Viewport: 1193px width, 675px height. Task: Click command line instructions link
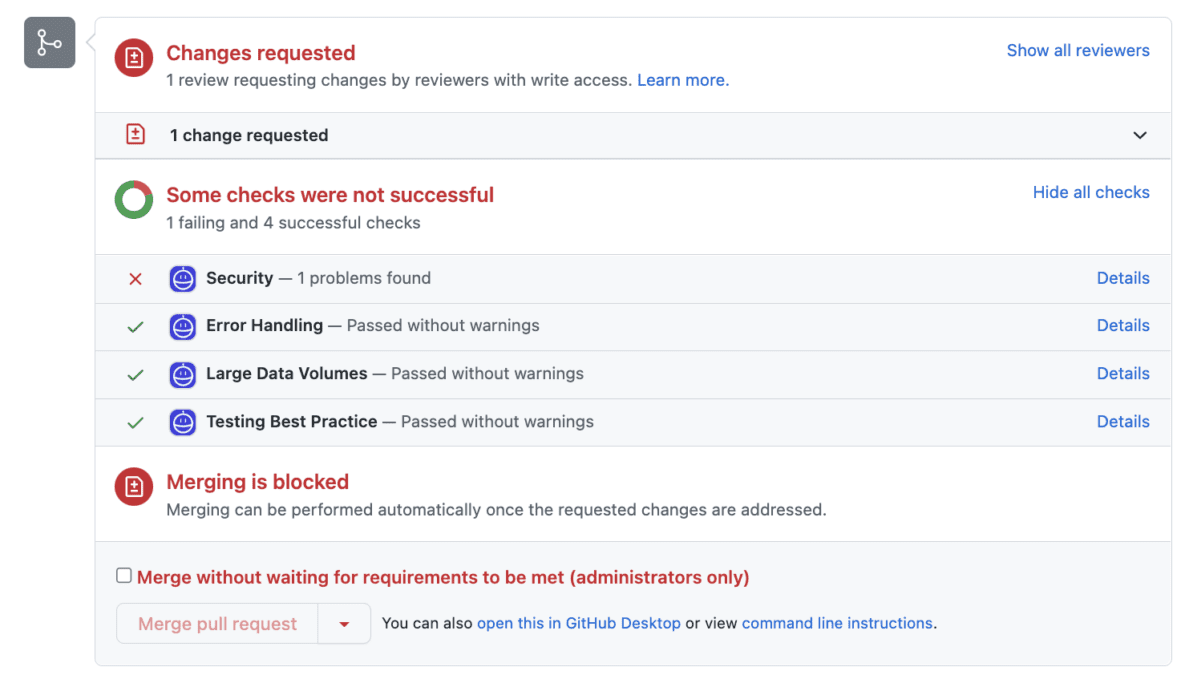pos(837,623)
